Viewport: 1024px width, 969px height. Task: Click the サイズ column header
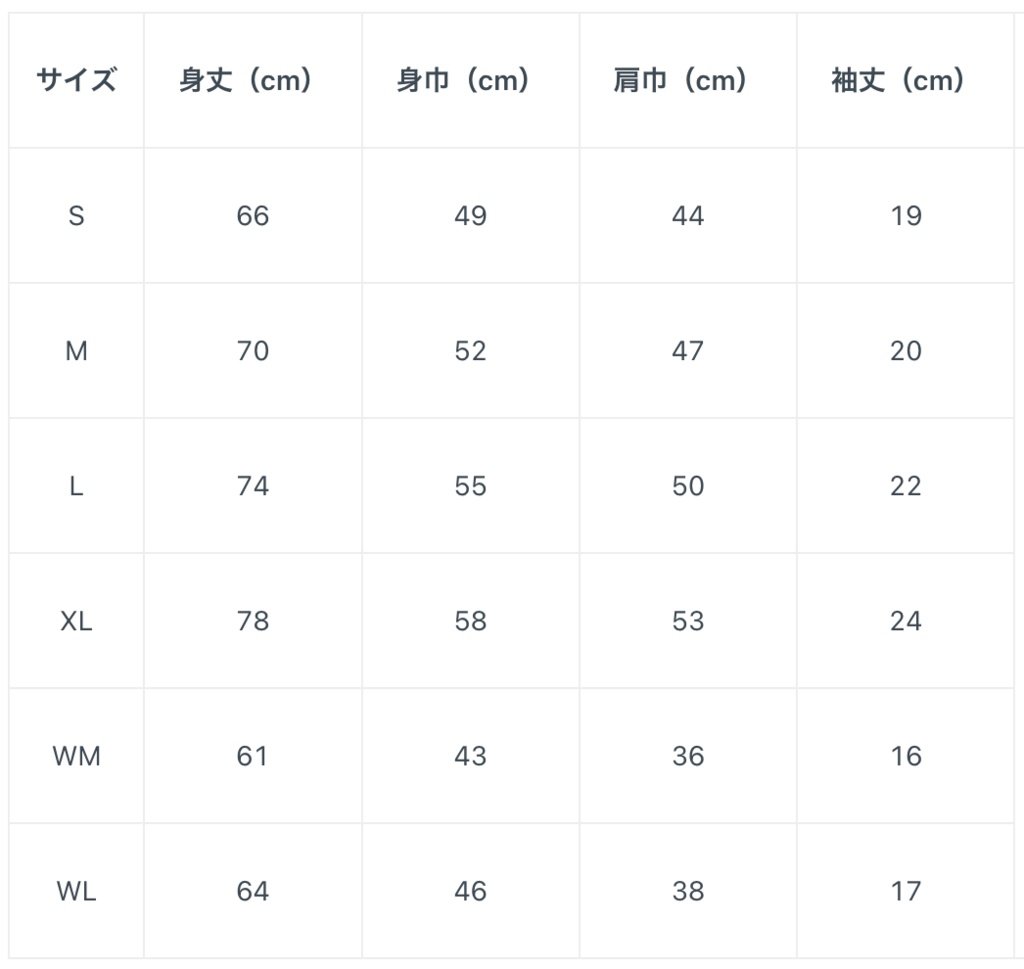(x=76, y=81)
